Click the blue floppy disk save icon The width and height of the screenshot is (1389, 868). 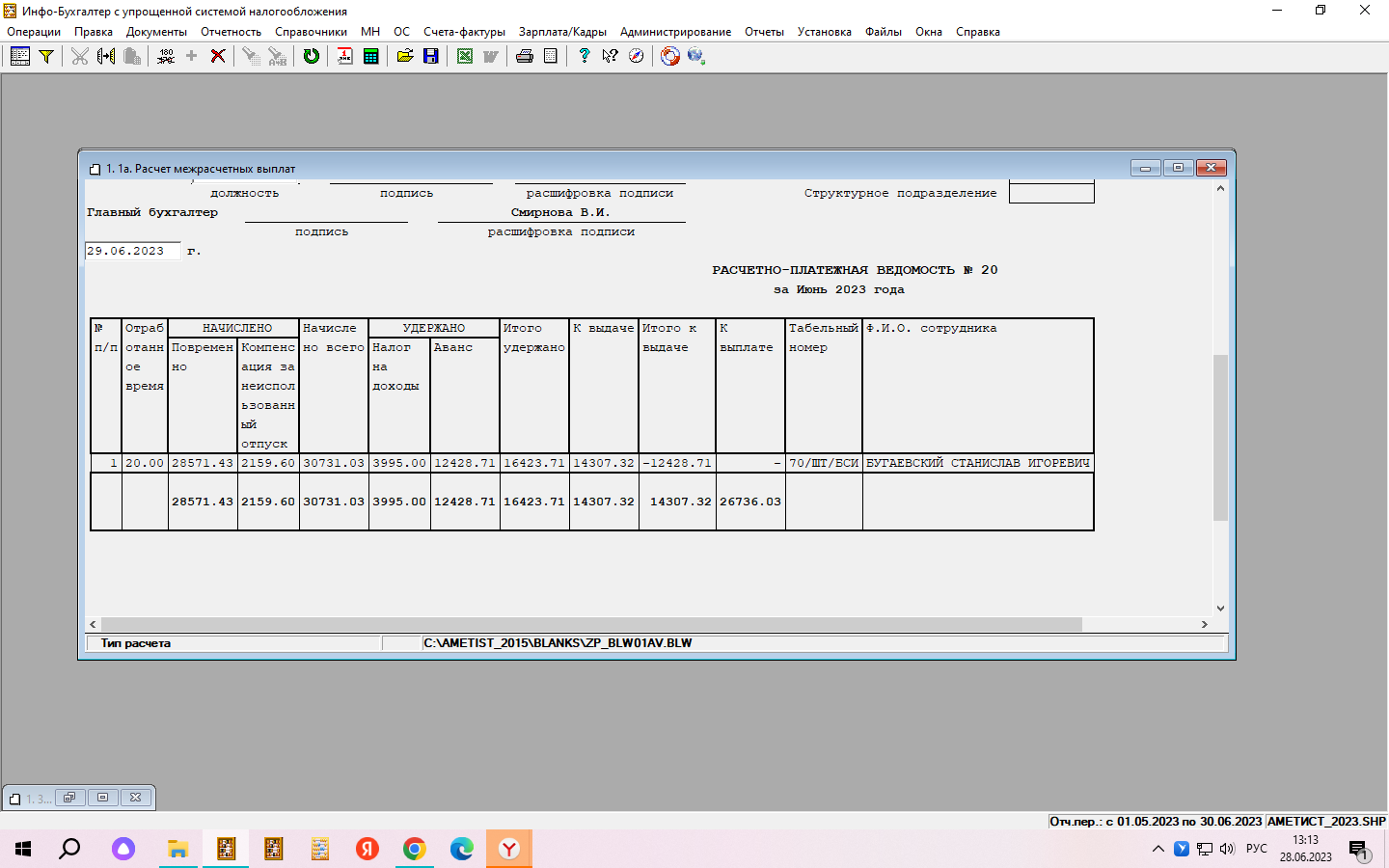431,56
